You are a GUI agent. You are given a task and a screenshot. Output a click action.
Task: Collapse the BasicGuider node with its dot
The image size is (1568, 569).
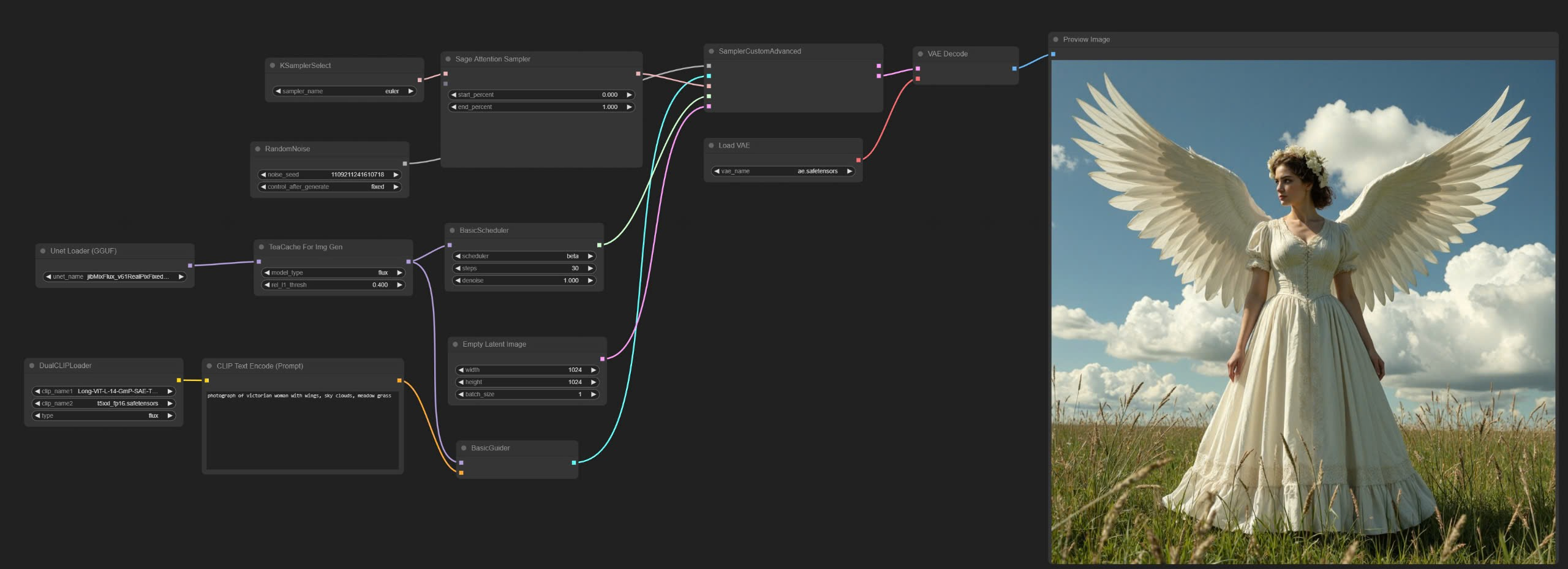click(x=464, y=448)
